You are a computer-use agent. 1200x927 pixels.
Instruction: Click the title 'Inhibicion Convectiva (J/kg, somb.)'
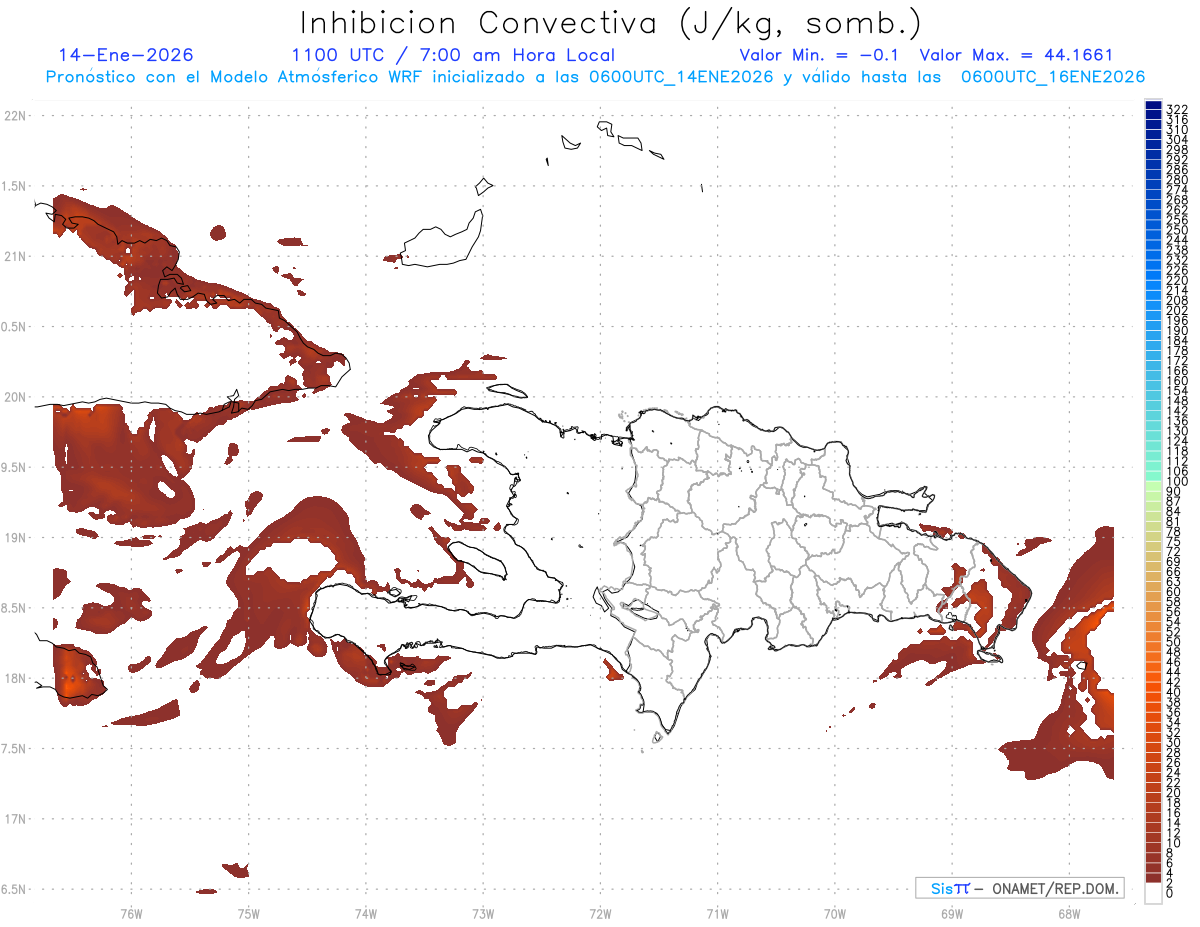click(x=611, y=23)
